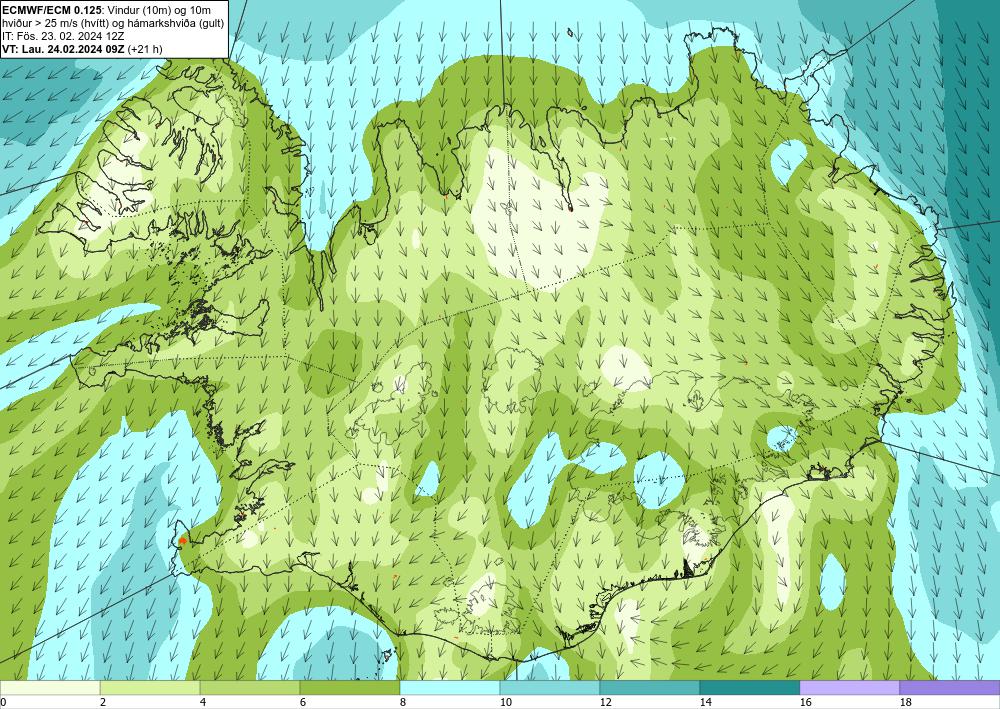Click the scale label "2" under the color bar
This screenshot has height=709, width=1000.
tap(103, 703)
